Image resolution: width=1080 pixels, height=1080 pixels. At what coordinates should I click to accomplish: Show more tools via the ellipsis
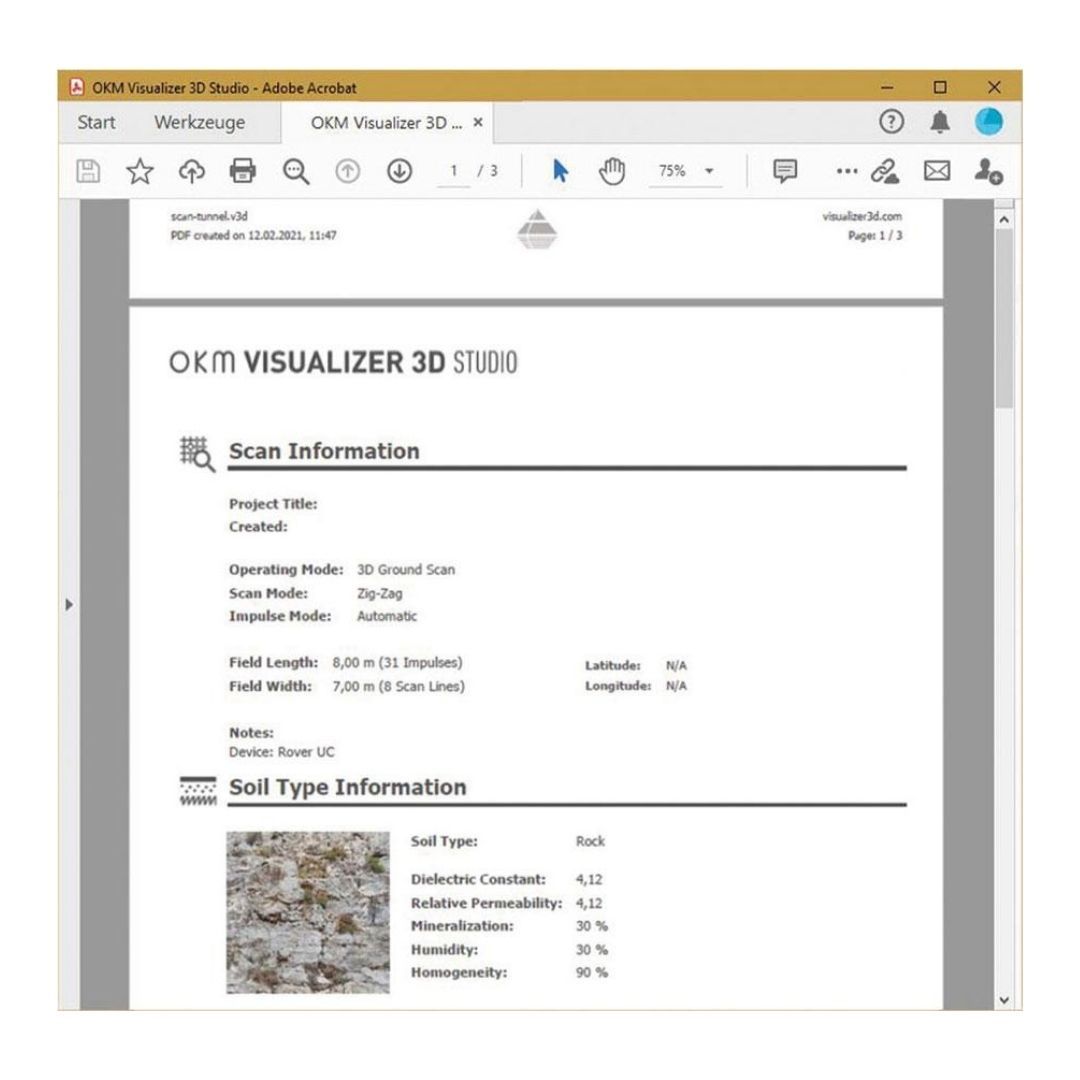(846, 171)
